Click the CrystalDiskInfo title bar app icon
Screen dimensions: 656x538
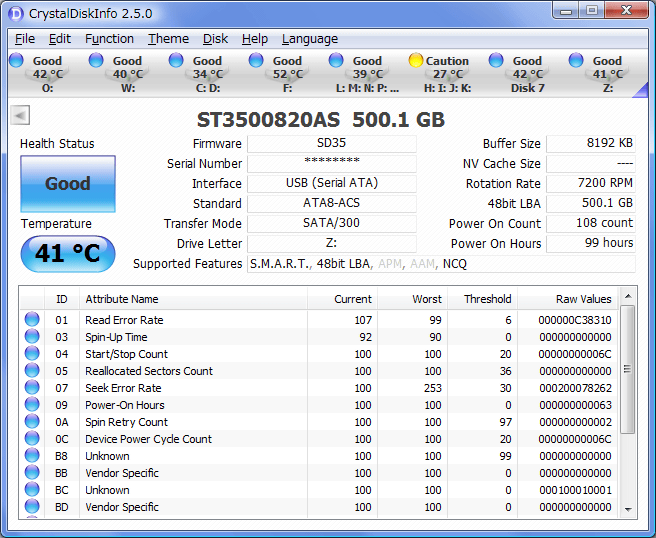coord(15,12)
